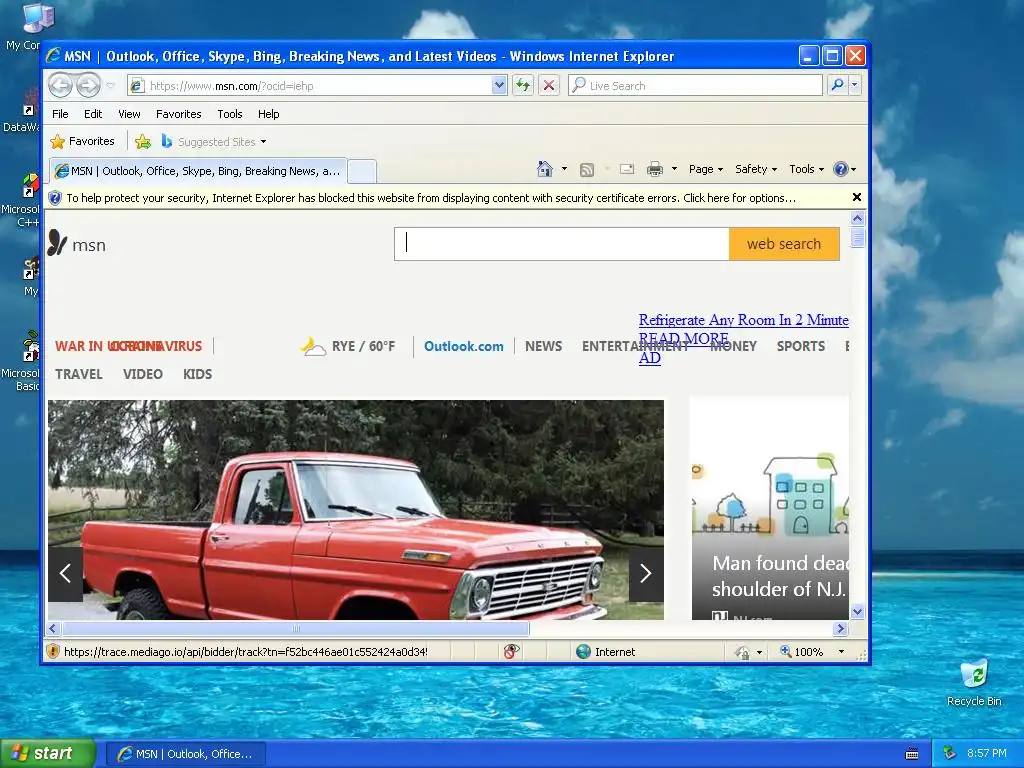Click the protected mode icon in status bar
The width and height of the screenshot is (1024, 768).
[743, 652]
